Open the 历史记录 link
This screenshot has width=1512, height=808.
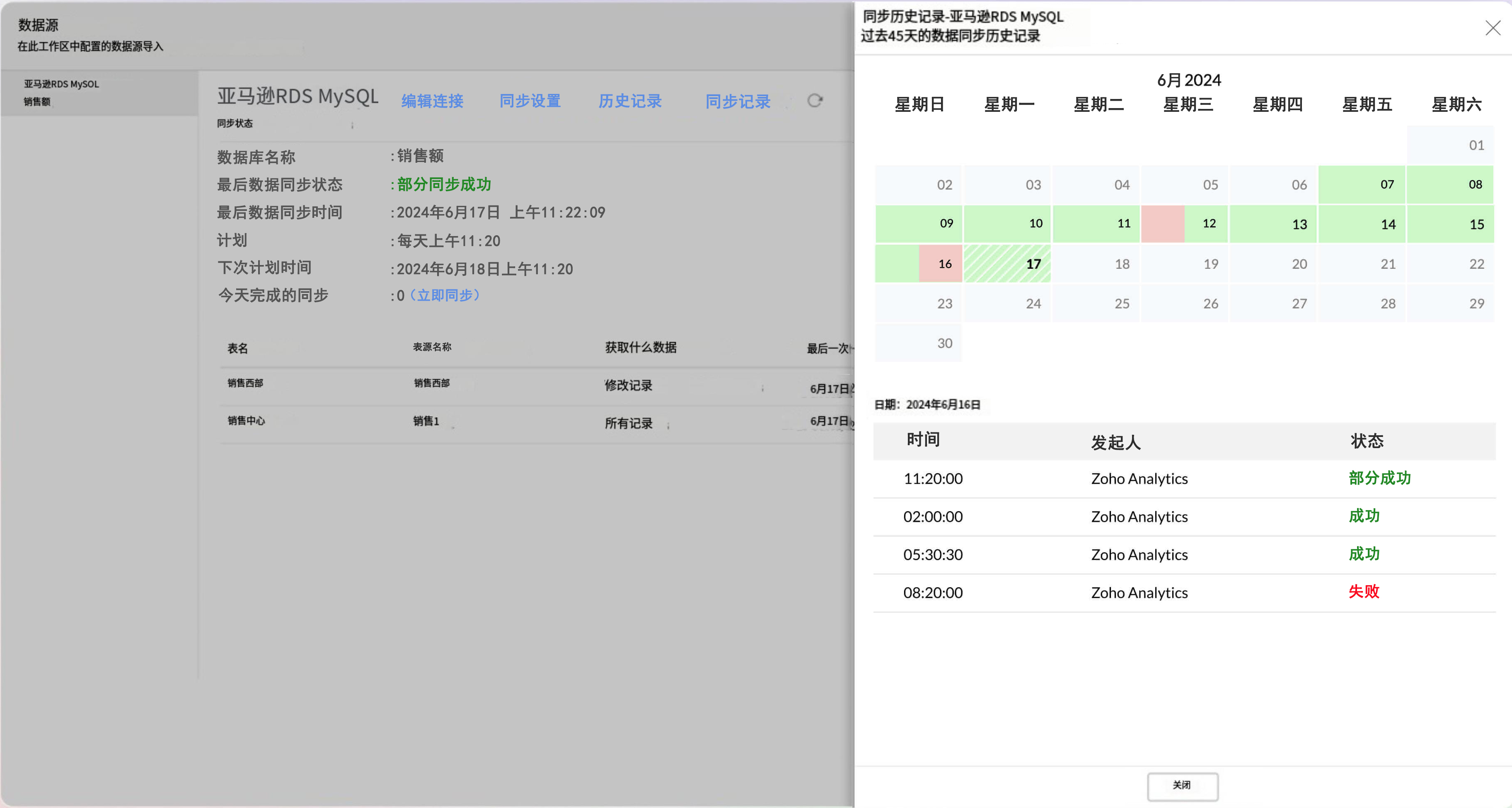click(630, 101)
